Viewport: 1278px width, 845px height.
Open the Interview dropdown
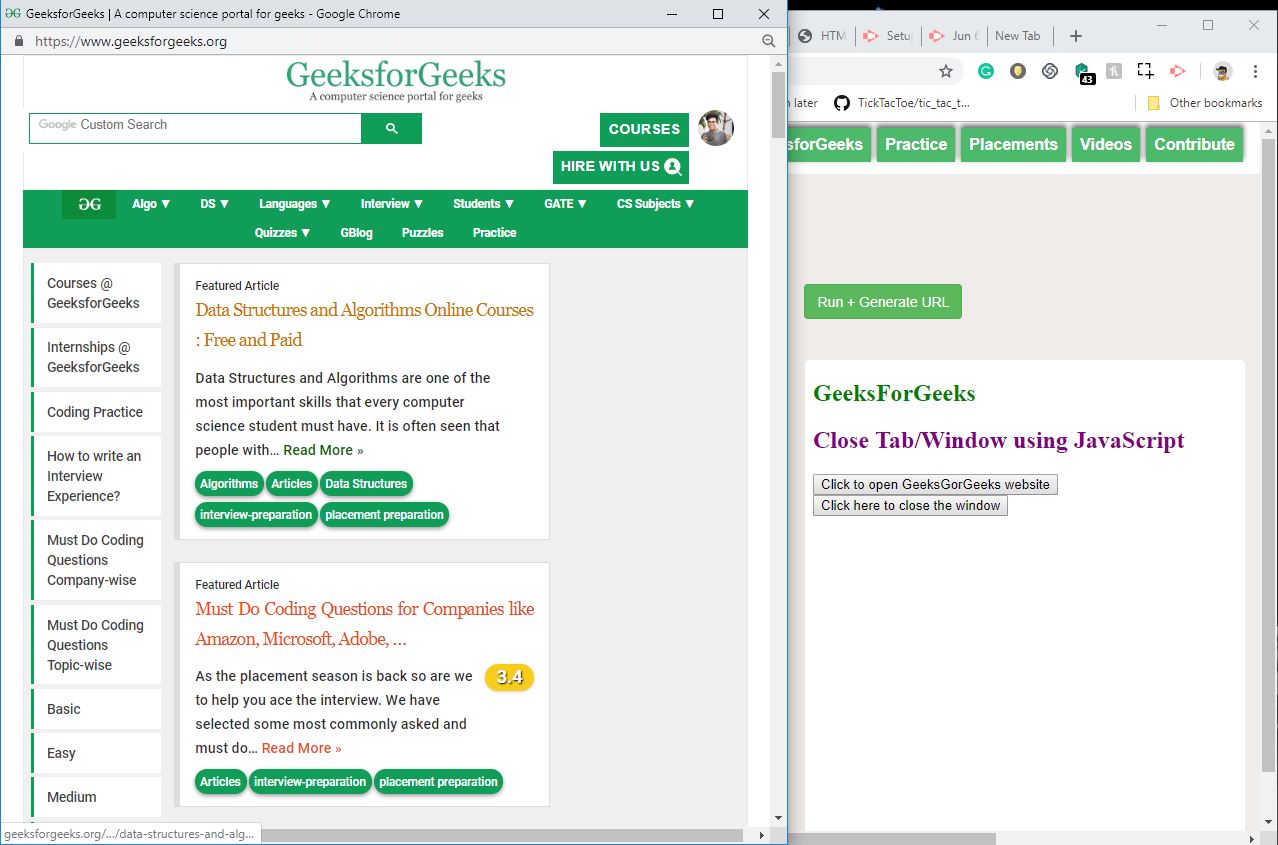tap(392, 204)
